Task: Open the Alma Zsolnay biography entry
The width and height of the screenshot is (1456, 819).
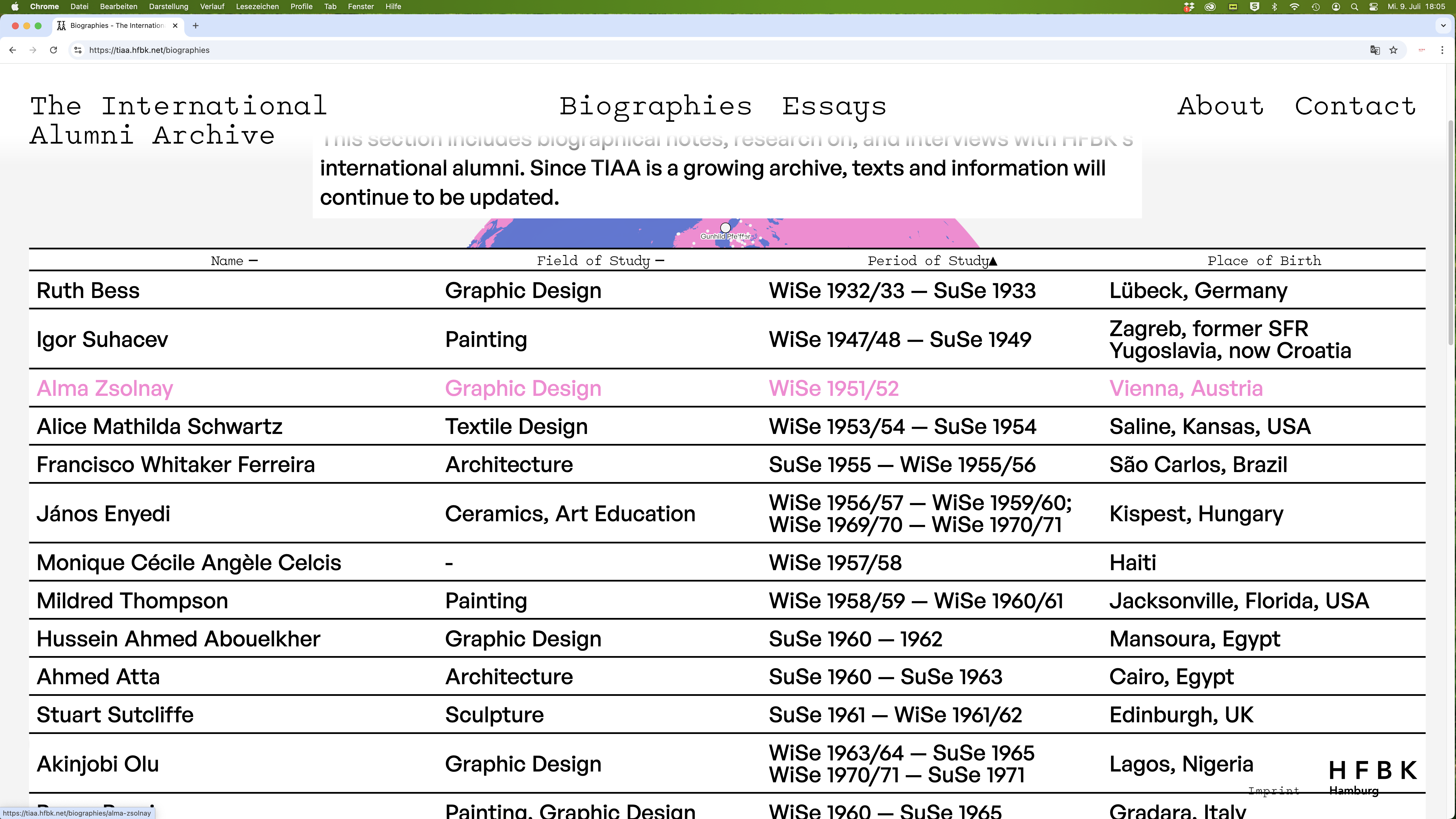Action: click(x=104, y=388)
